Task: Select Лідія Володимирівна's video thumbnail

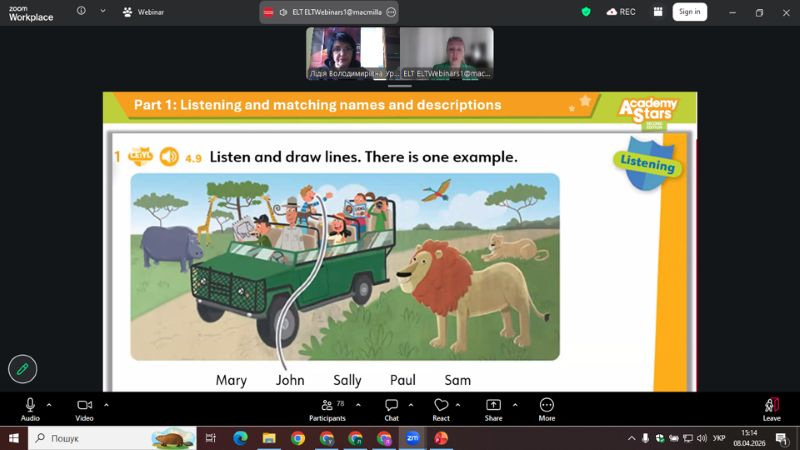Action: (x=353, y=54)
